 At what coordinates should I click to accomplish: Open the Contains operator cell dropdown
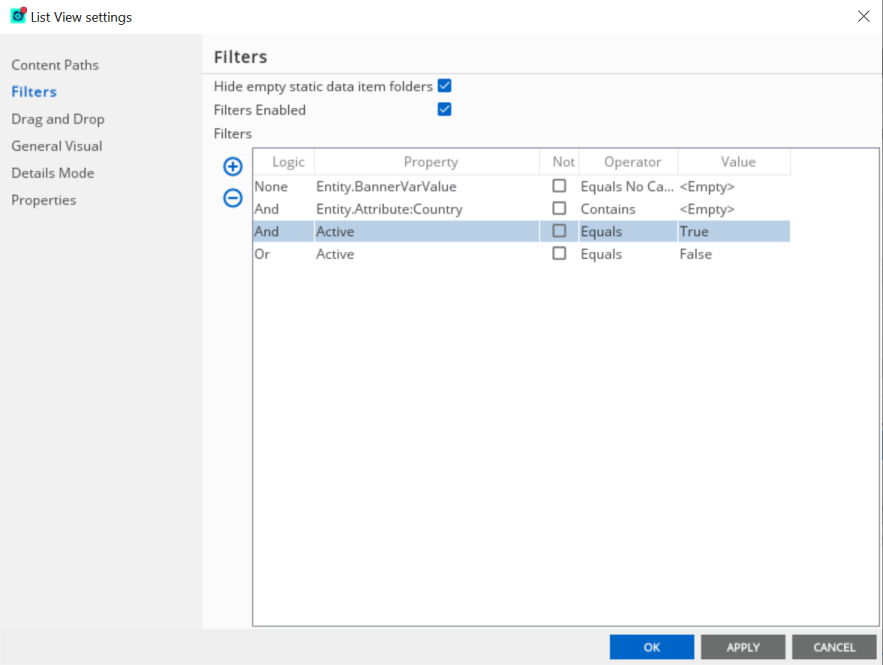628,209
